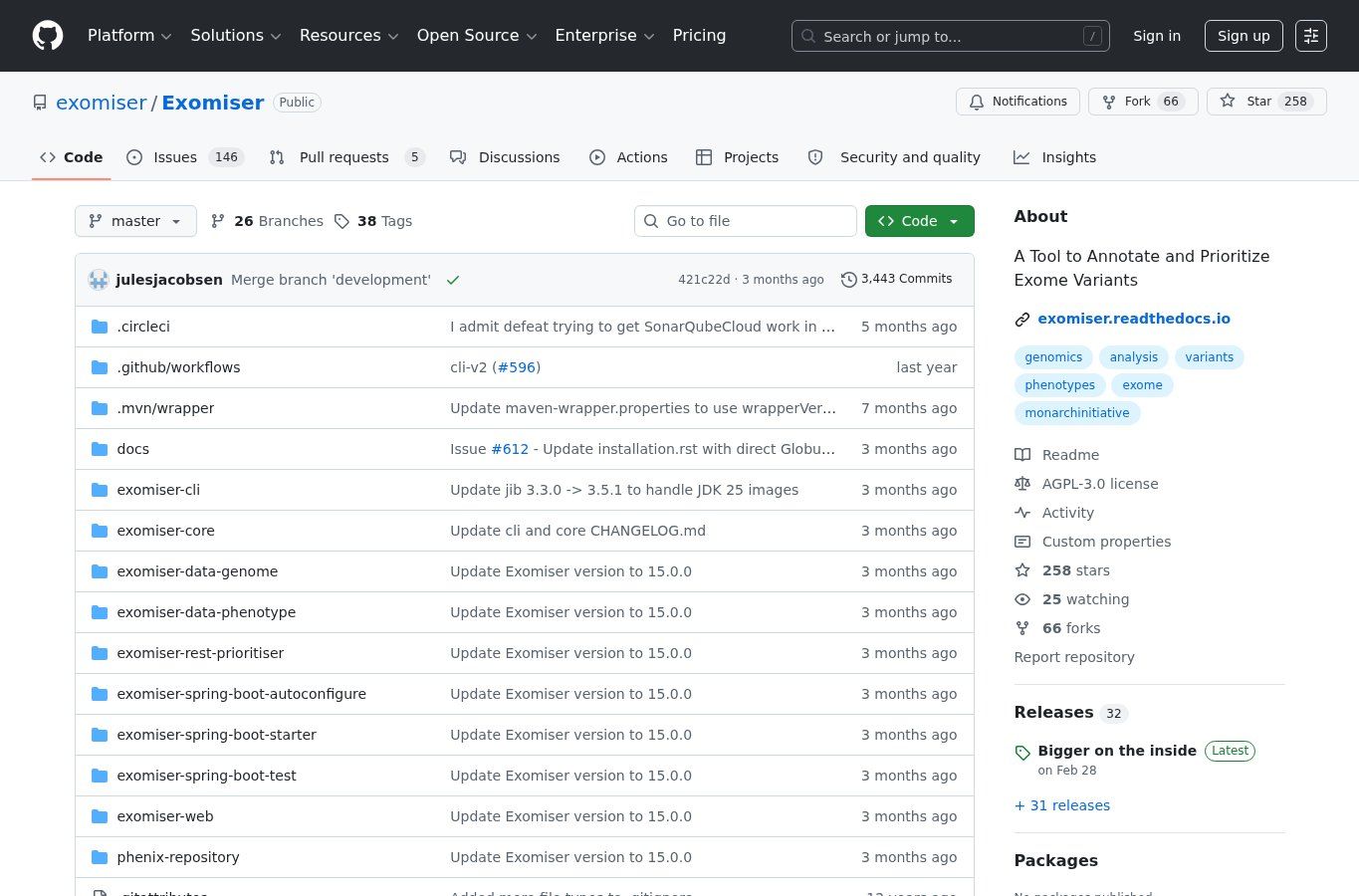Click the docs folder icon

pyautogui.click(x=100, y=449)
